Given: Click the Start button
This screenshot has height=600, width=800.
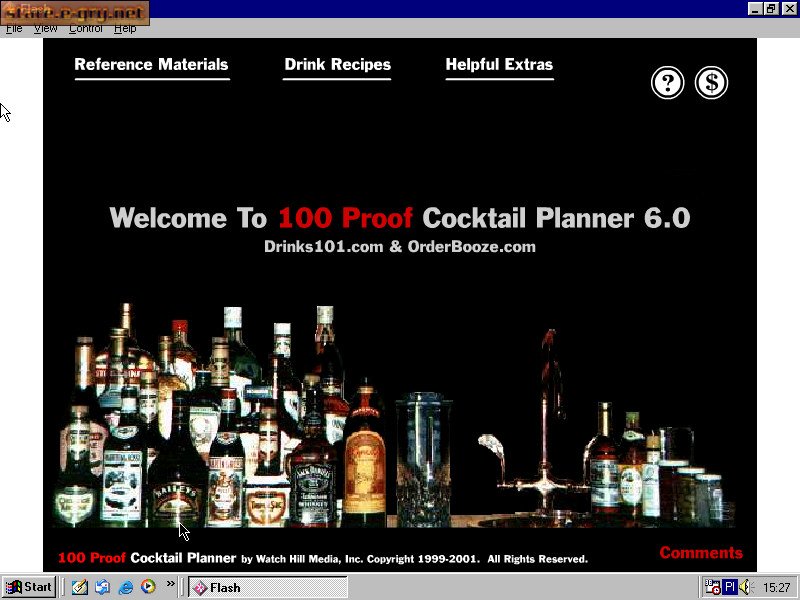Looking at the screenshot, I should tap(27, 587).
